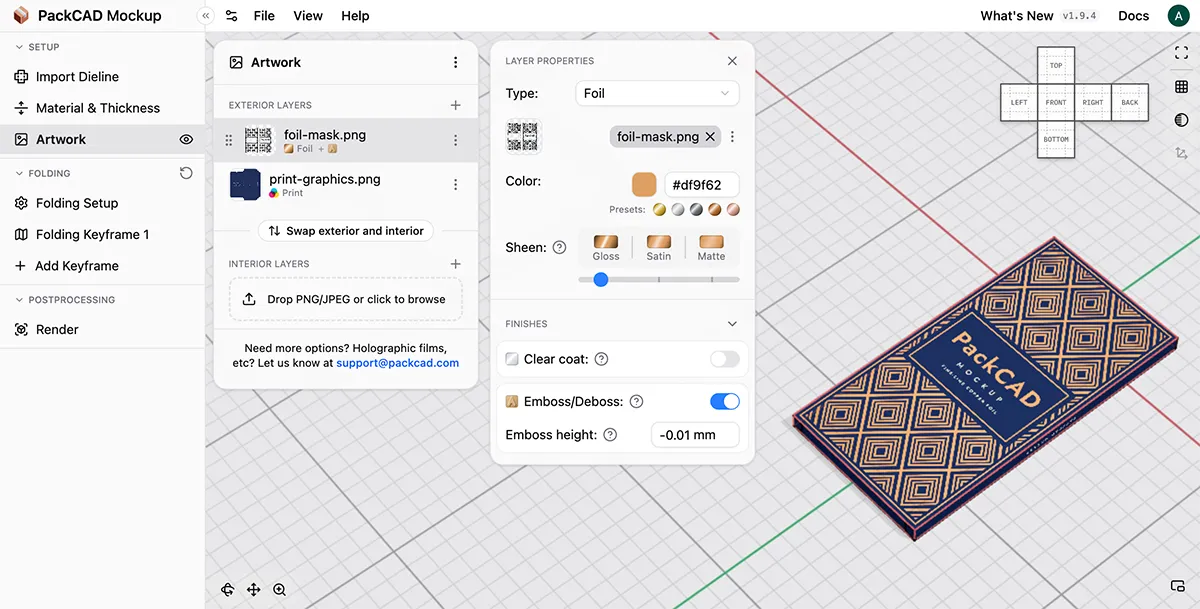Disable the Emboss/Deboss toggle
1200x609 pixels.
(725, 401)
